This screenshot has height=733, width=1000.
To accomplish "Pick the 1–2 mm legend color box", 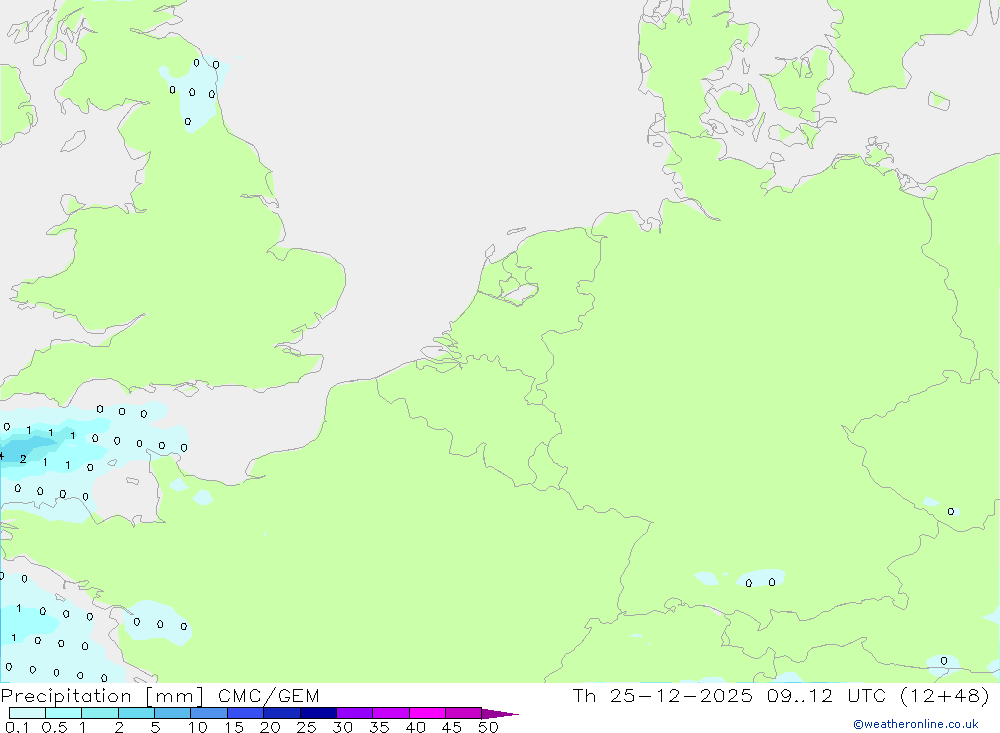I will click(100, 713).
